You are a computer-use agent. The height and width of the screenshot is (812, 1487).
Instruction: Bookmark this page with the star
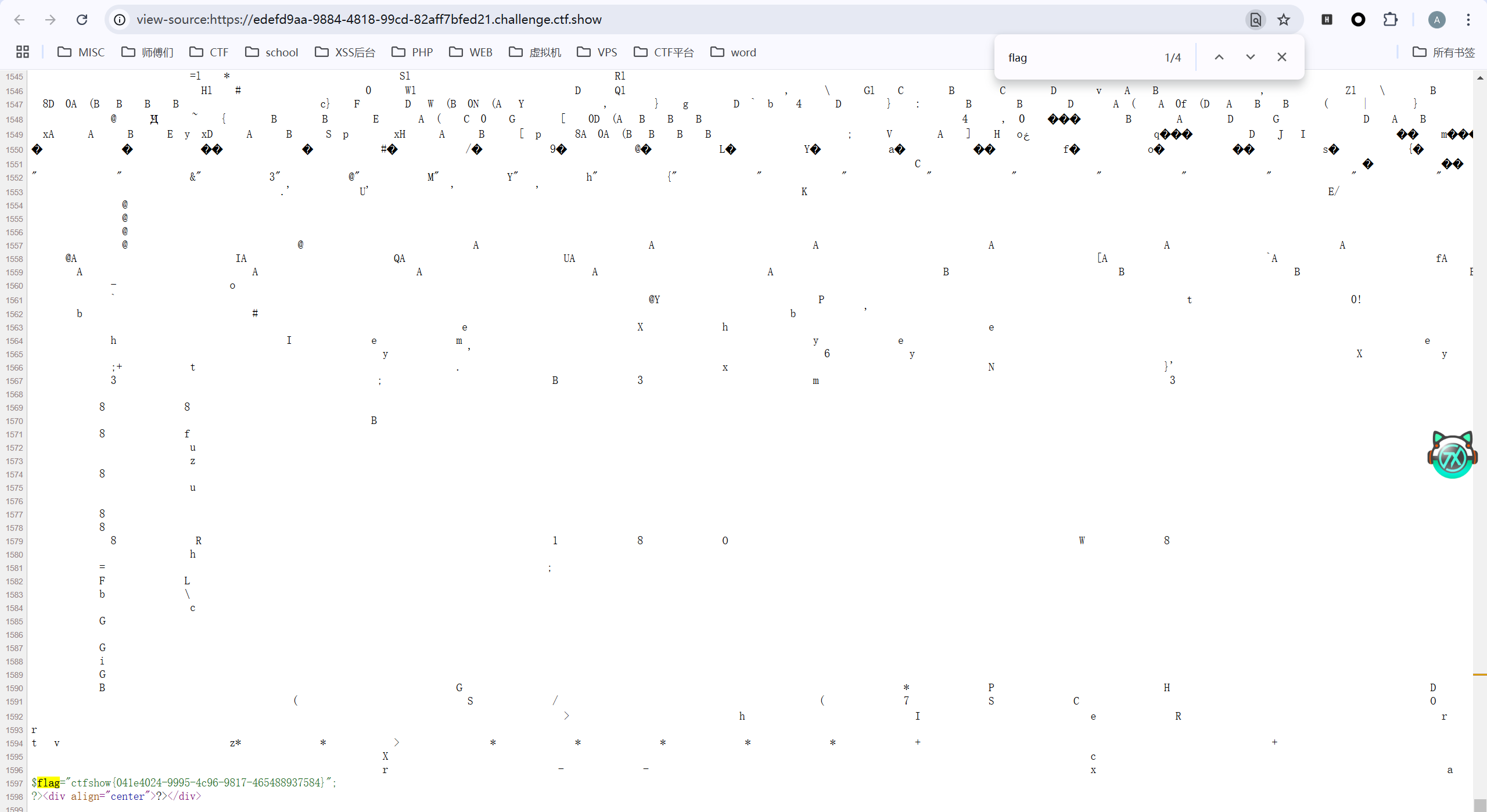[x=1284, y=20]
